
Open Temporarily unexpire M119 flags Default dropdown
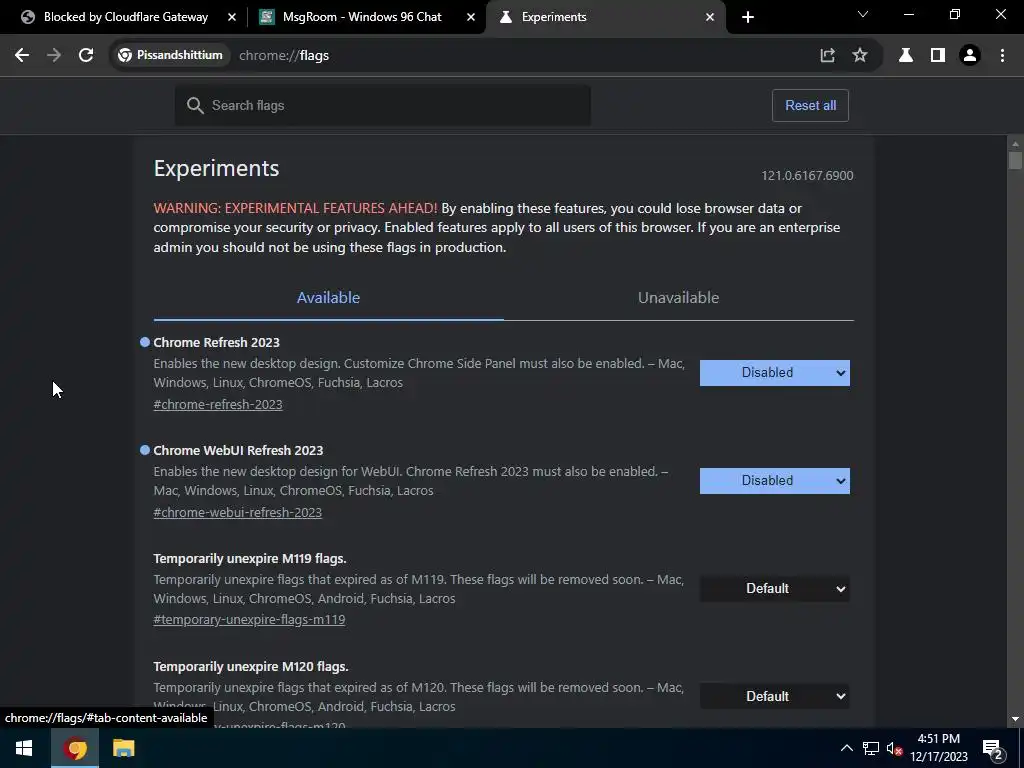[775, 588]
